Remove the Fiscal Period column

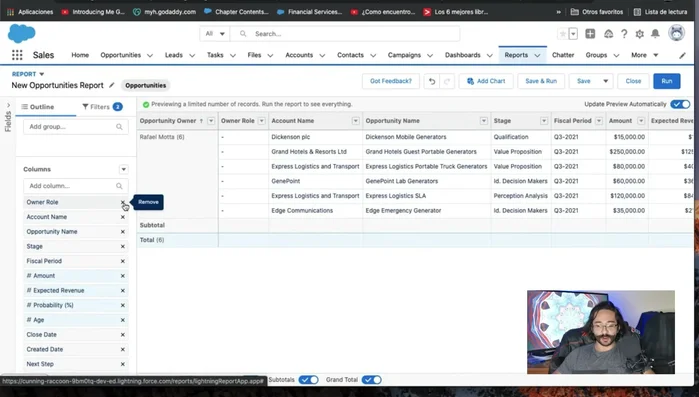[x=123, y=261]
